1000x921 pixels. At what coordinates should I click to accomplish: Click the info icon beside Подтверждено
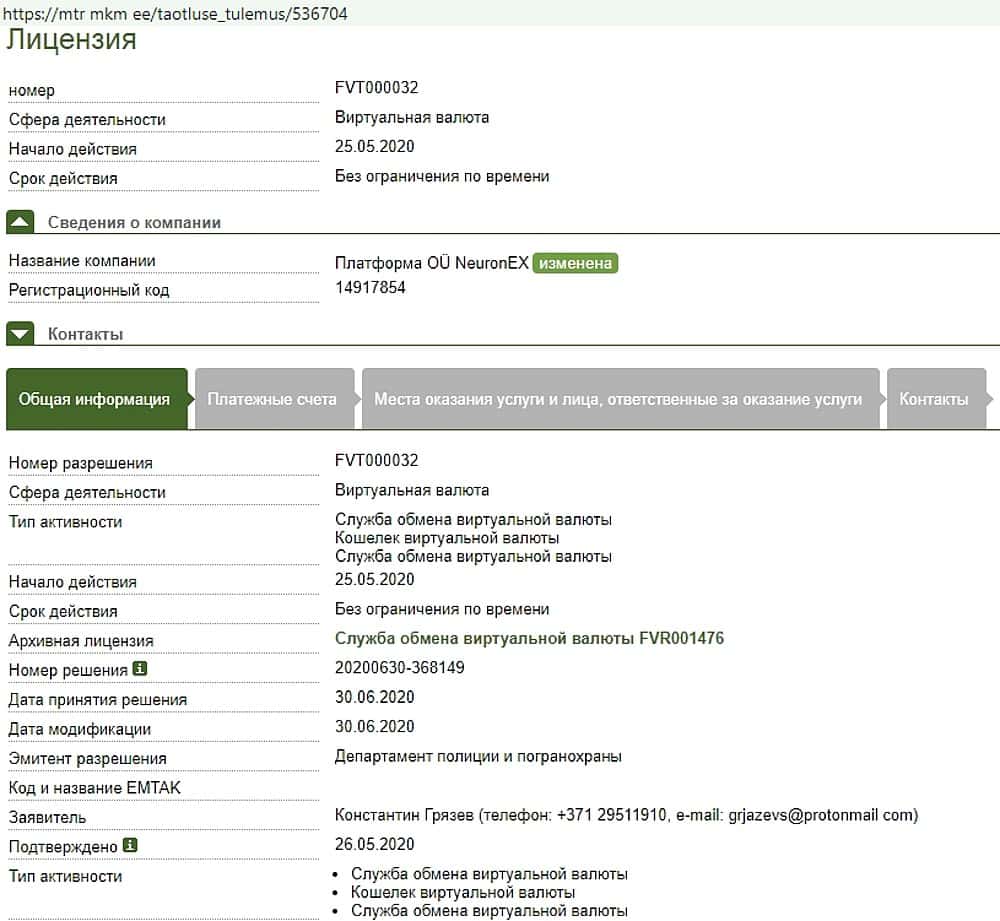point(129,845)
